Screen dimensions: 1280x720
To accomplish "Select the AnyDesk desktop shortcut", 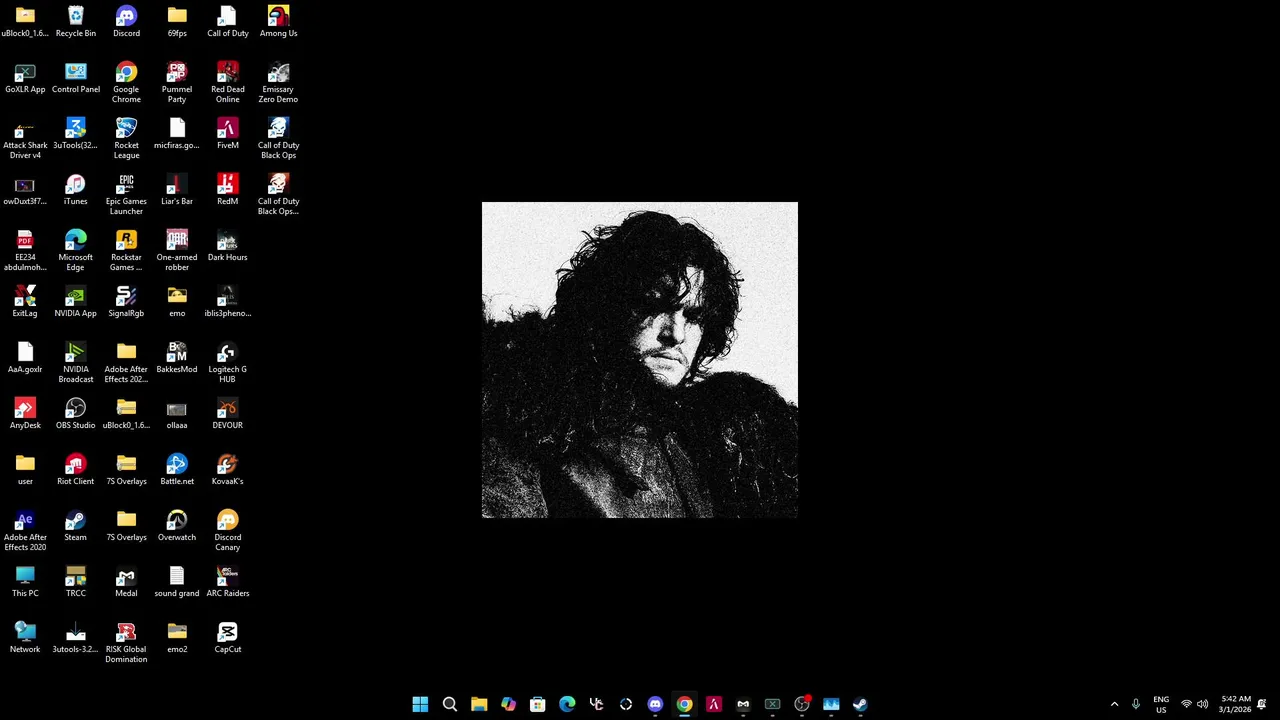I will tap(25, 414).
